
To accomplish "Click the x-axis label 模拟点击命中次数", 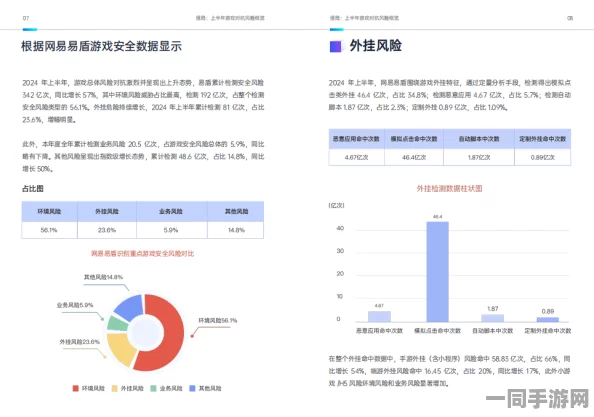I will (x=438, y=331).
